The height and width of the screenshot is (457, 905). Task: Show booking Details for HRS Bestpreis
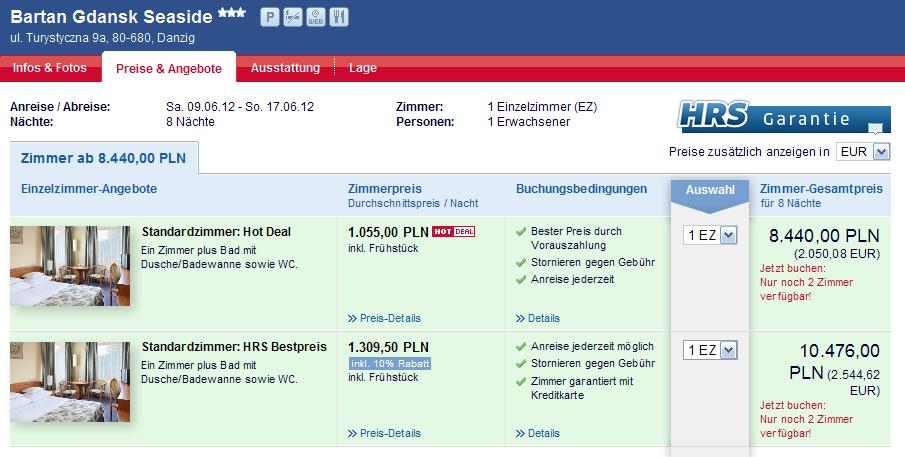pos(538,433)
